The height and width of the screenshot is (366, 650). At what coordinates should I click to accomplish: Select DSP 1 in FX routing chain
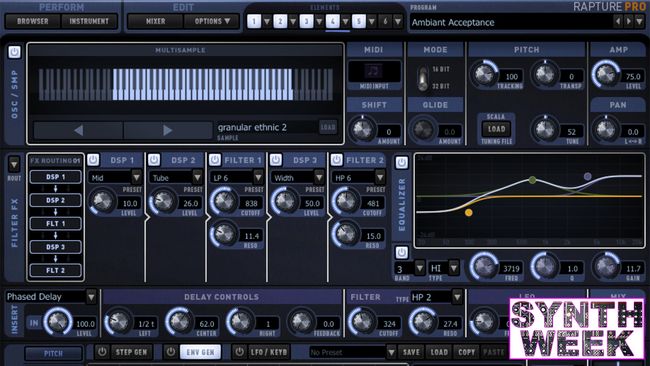coord(55,177)
